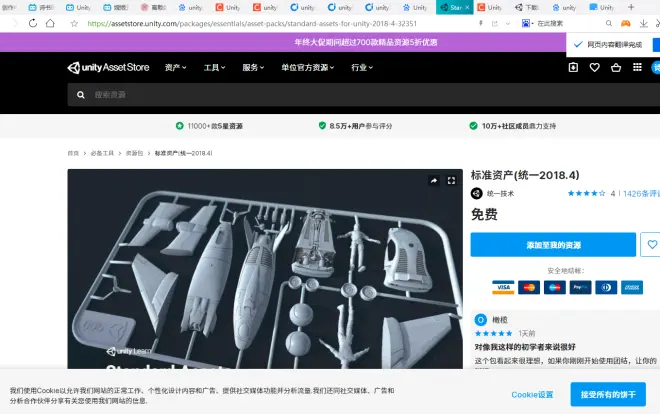The height and width of the screenshot is (414, 660).
Task: Expand the 工具 menu
Action: click(215, 67)
